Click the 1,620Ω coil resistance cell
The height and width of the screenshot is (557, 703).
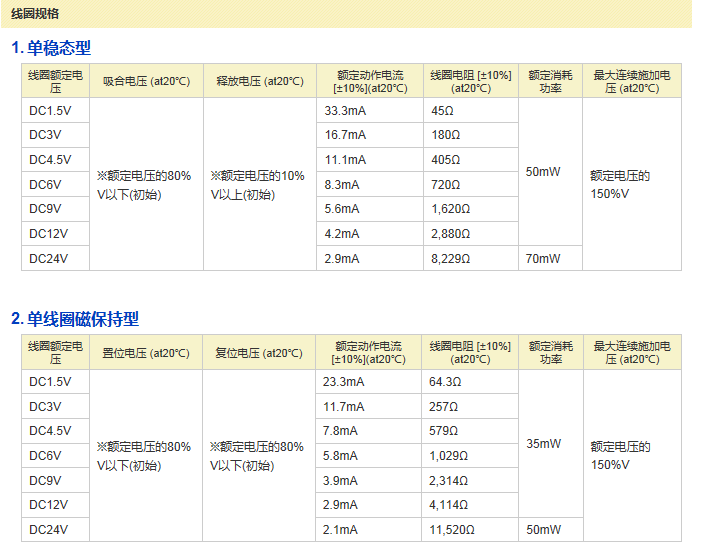[x=448, y=209]
